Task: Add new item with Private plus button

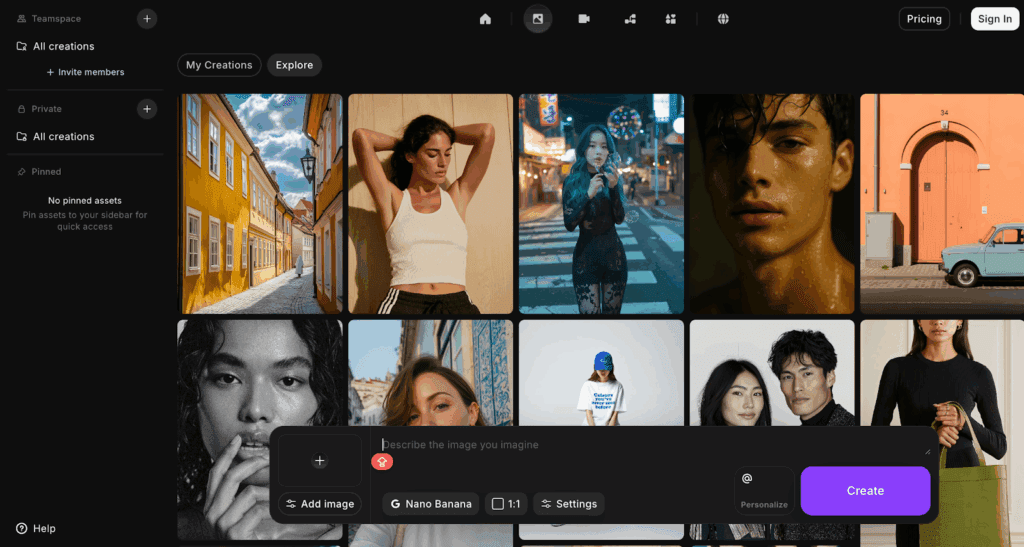Action: click(x=147, y=109)
